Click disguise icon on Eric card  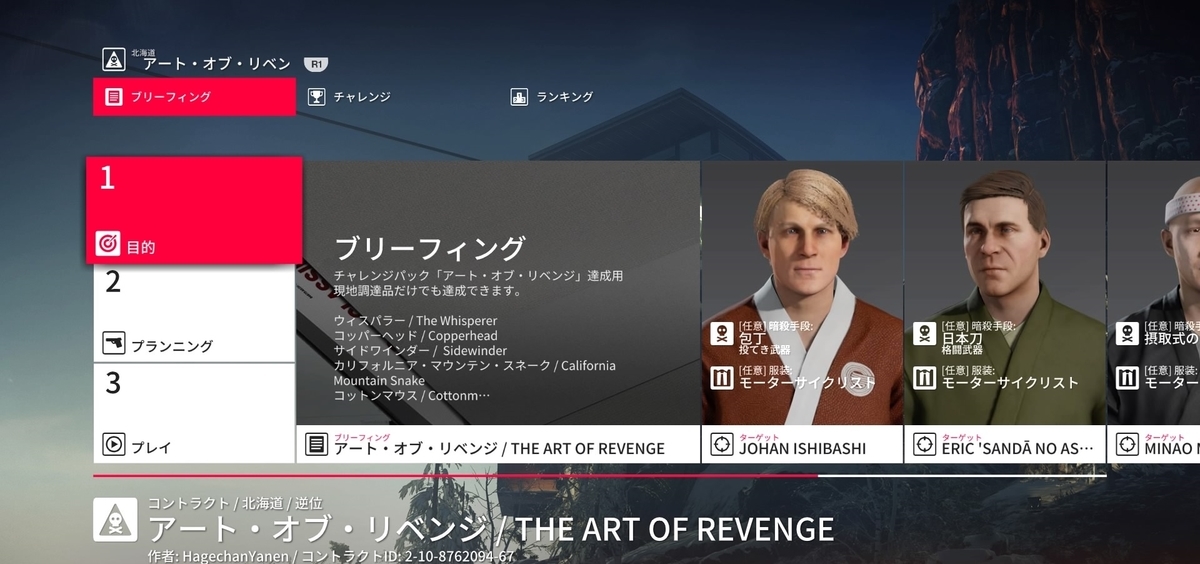[x=924, y=377]
